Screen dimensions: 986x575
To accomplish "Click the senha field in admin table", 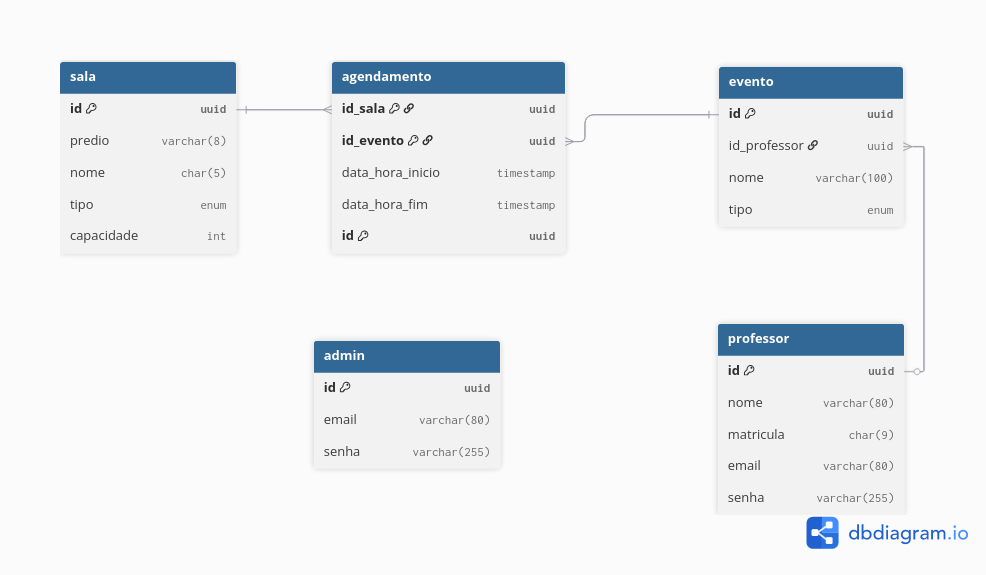I will coord(406,452).
